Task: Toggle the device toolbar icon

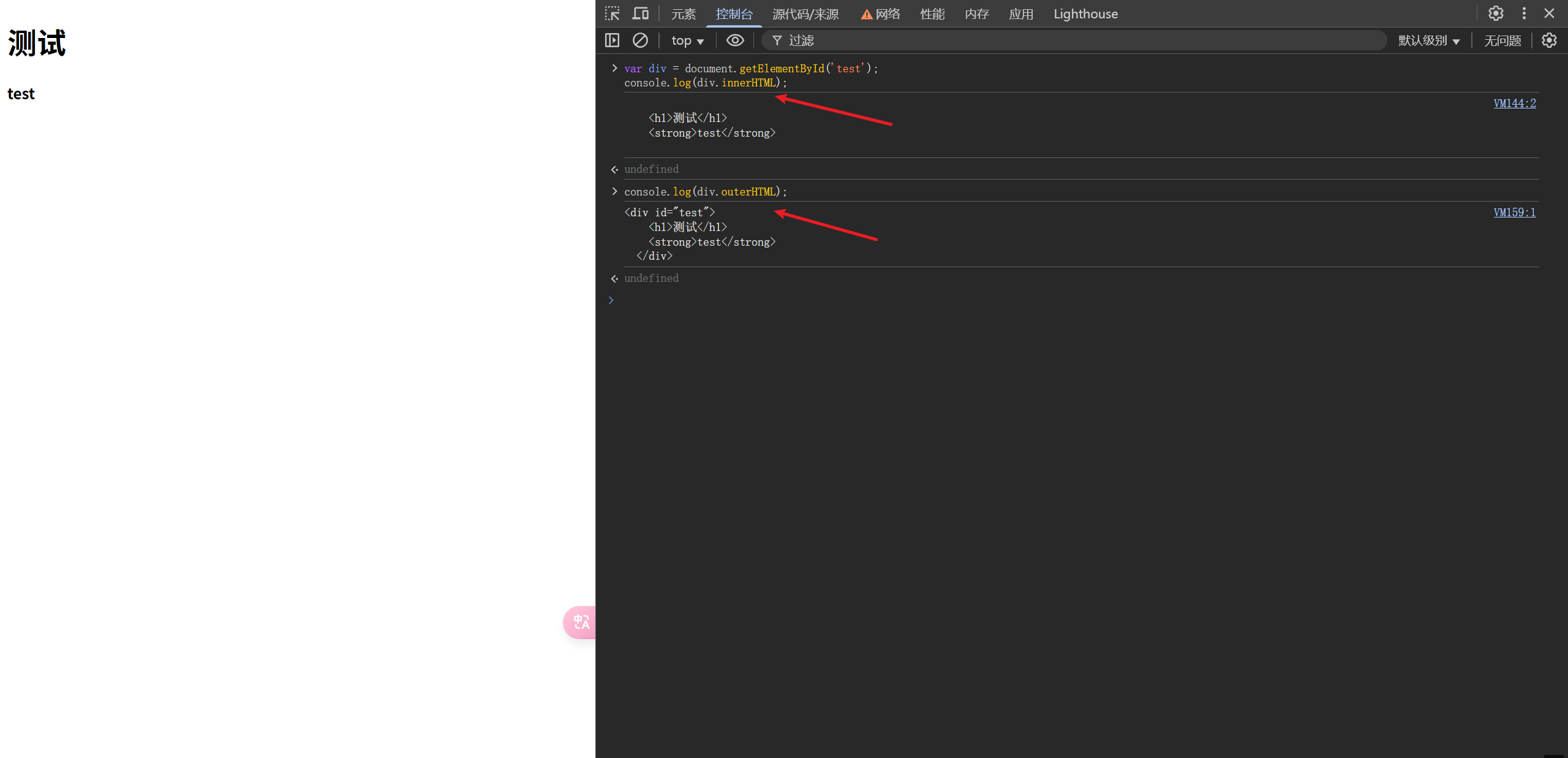Action: pyautogui.click(x=641, y=13)
